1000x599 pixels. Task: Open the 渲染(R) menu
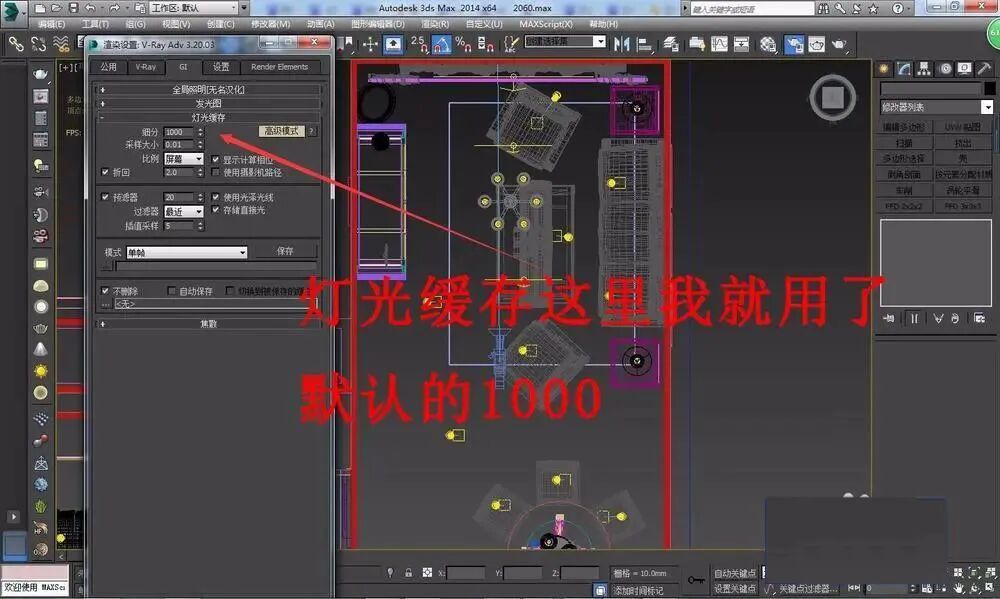(435, 24)
